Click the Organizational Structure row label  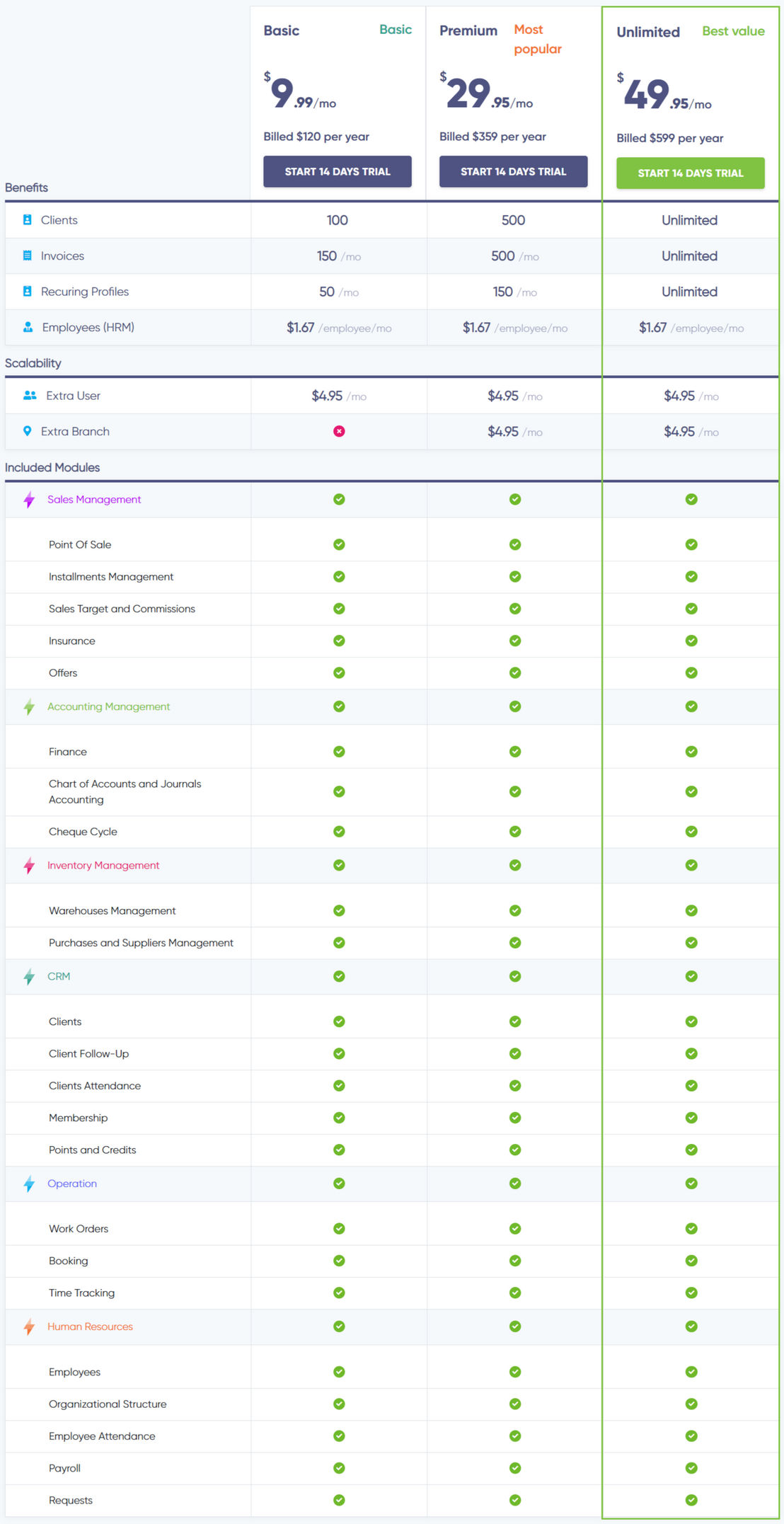click(x=108, y=1404)
